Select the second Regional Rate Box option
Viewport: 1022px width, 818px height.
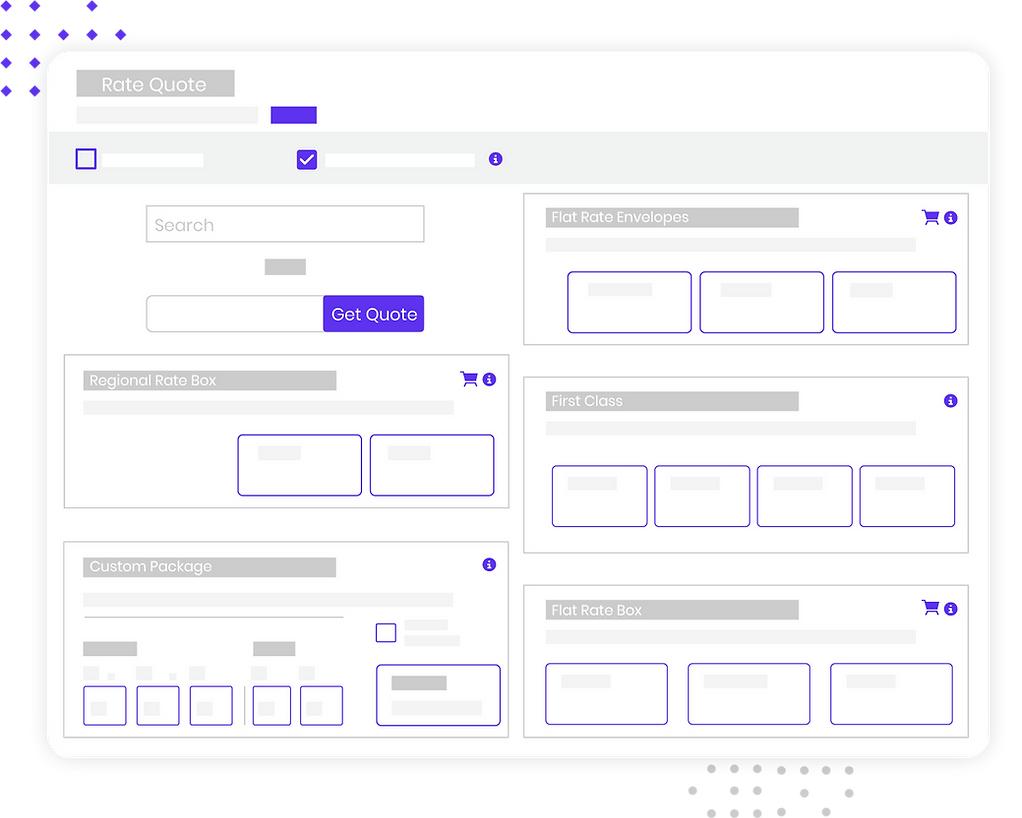[432, 465]
